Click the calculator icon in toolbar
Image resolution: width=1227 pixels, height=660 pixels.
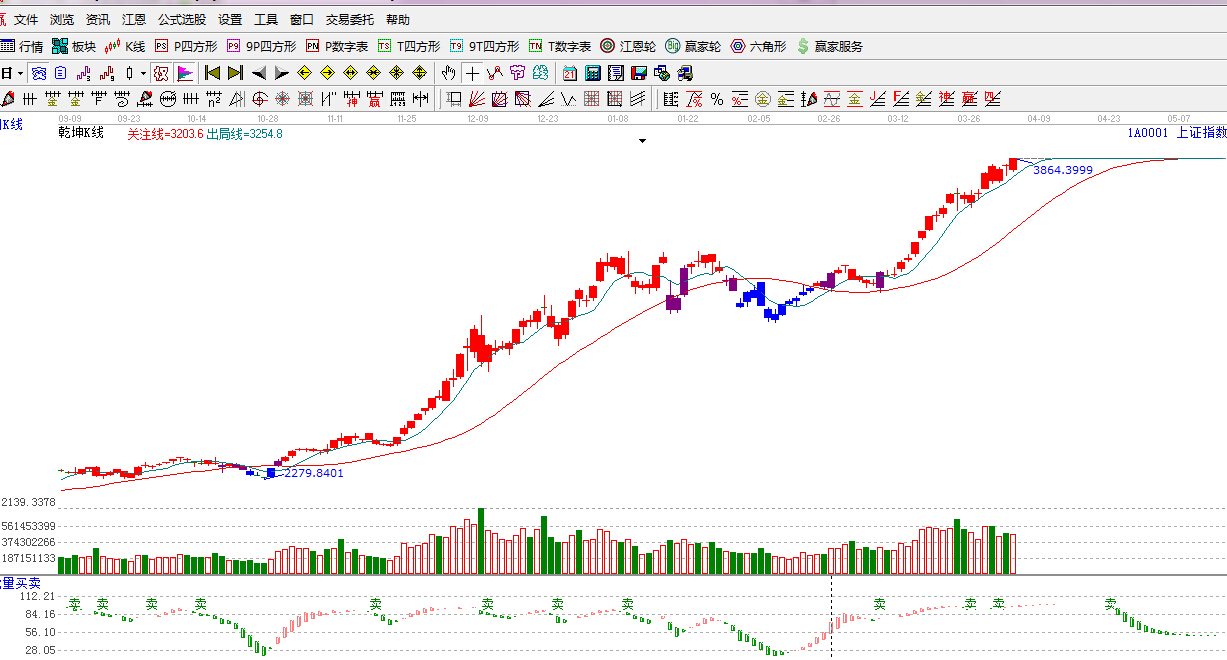coord(592,73)
